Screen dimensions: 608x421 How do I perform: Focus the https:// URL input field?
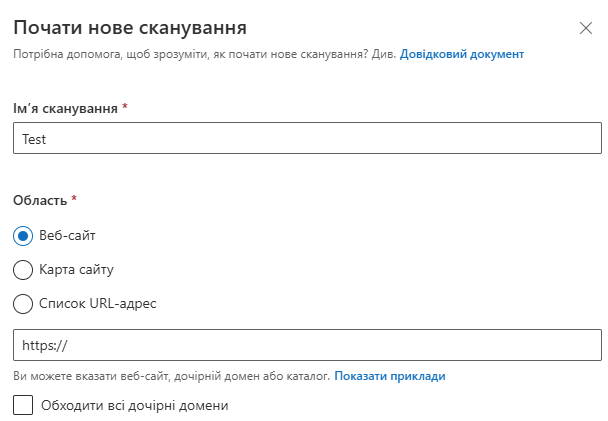coord(307,346)
